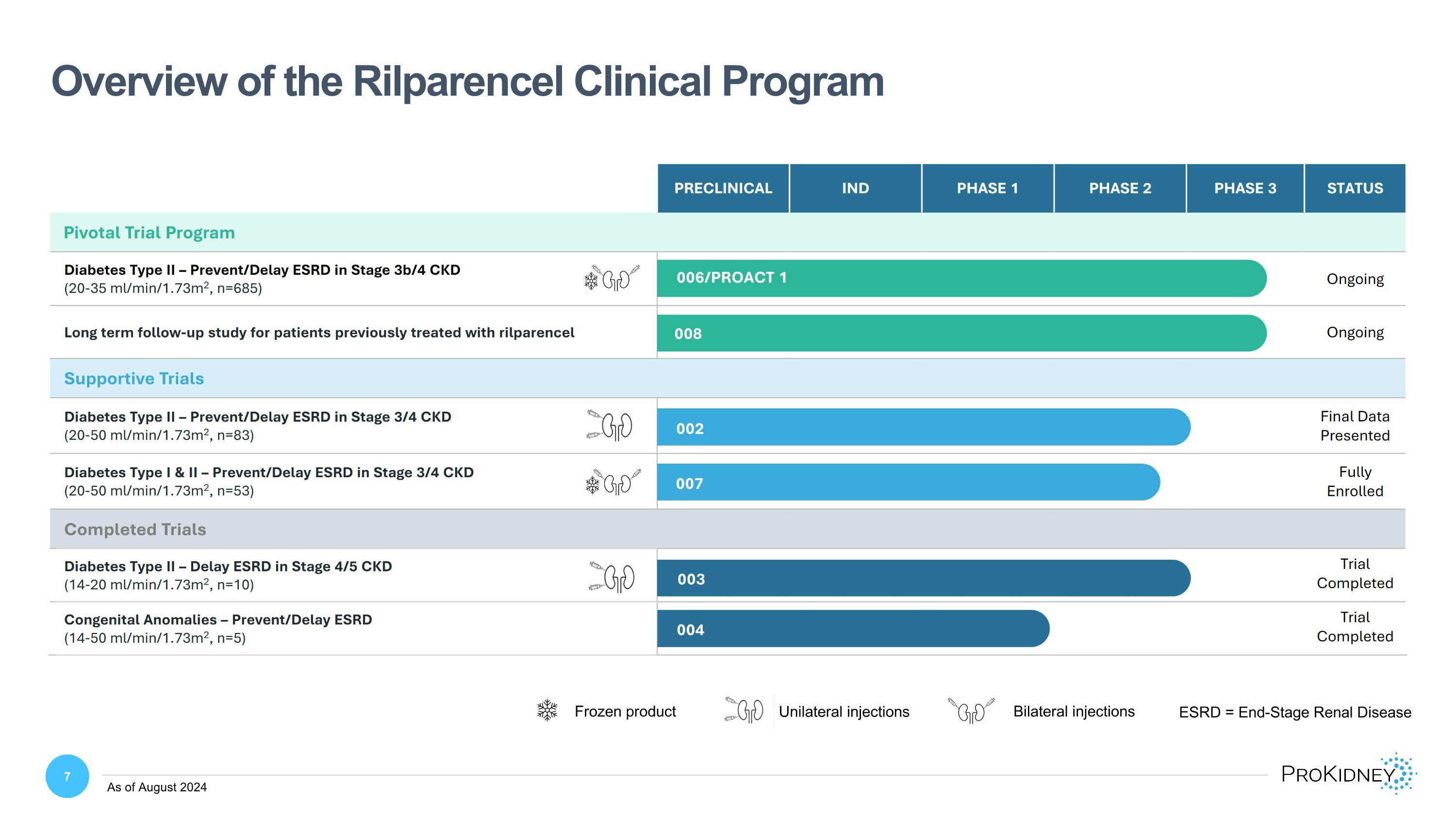Image resolution: width=1456 pixels, height=819 pixels.
Task: Click the n=5 enrollment detail line
Action: point(155,638)
